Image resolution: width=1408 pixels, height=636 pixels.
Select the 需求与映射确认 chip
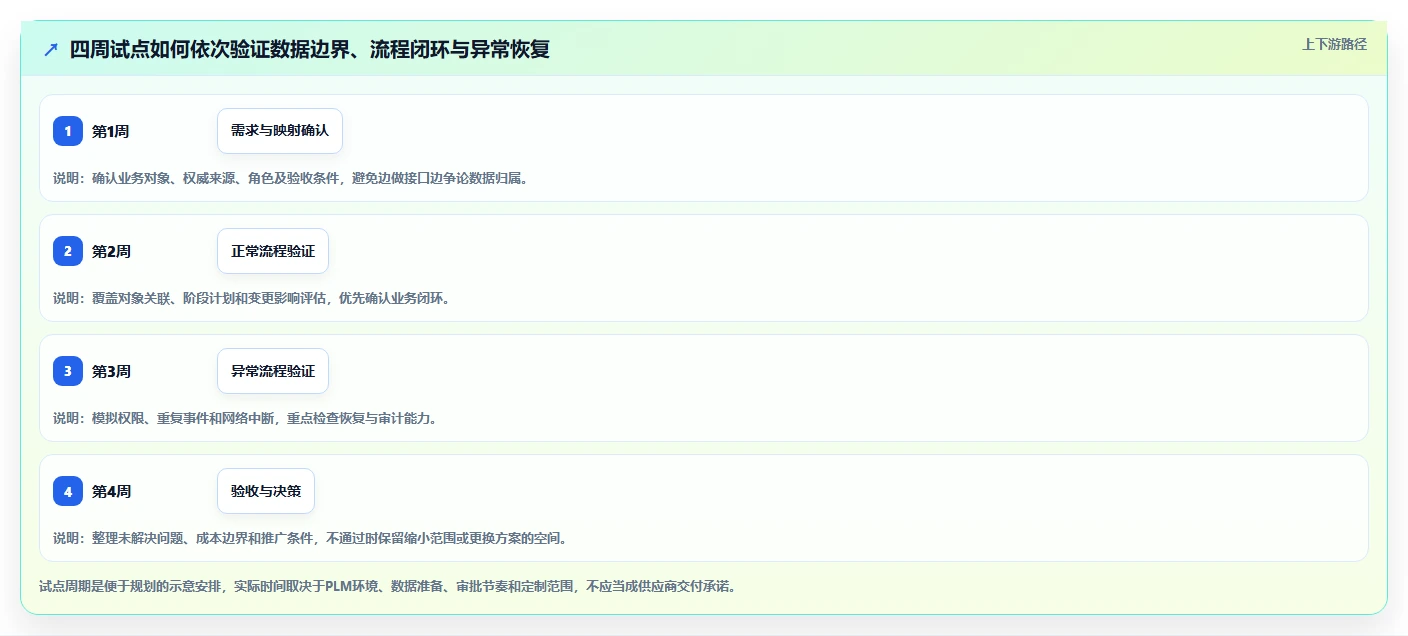(280, 131)
